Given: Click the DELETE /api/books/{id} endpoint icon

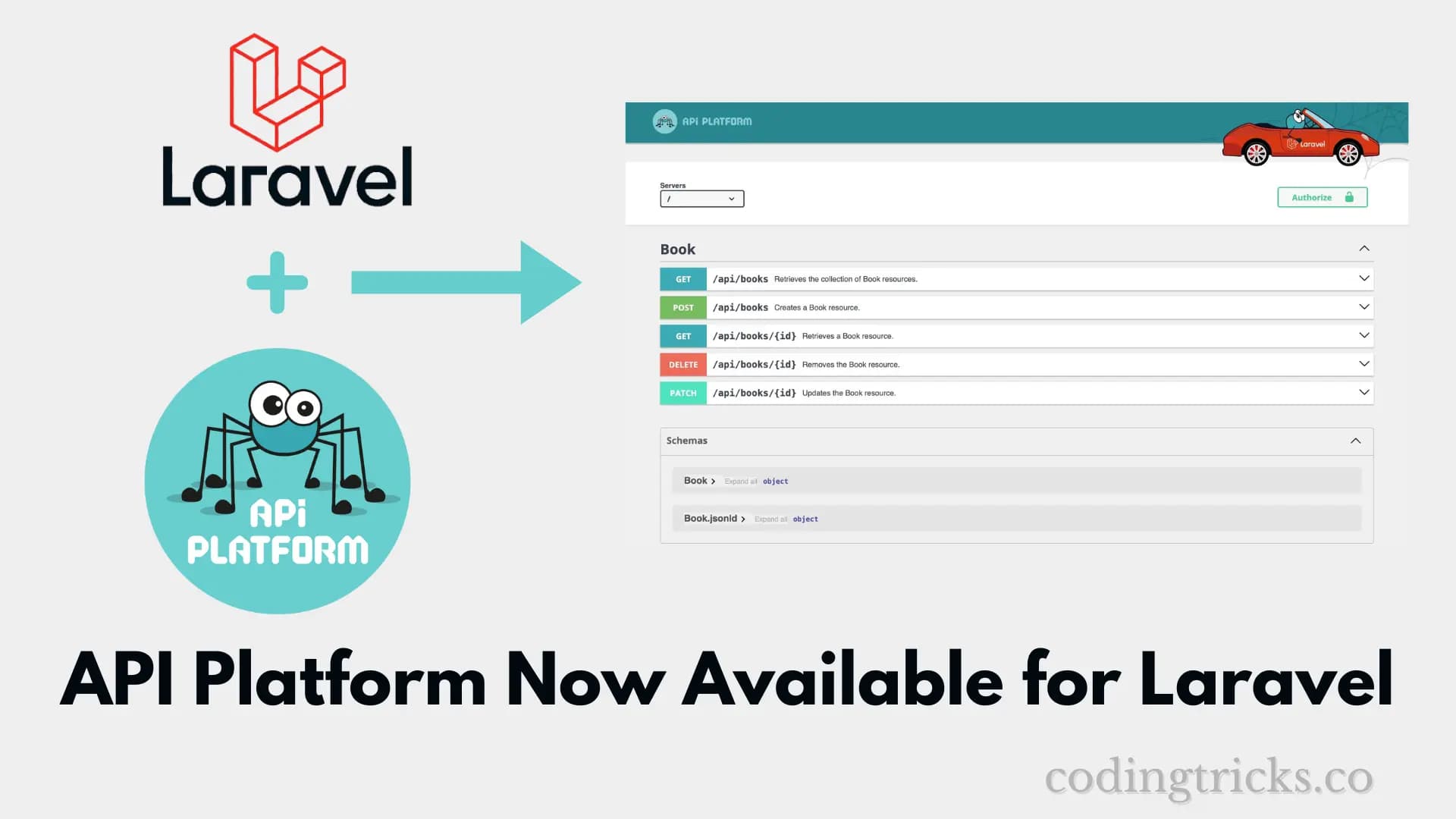Looking at the screenshot, I should 683,364.
